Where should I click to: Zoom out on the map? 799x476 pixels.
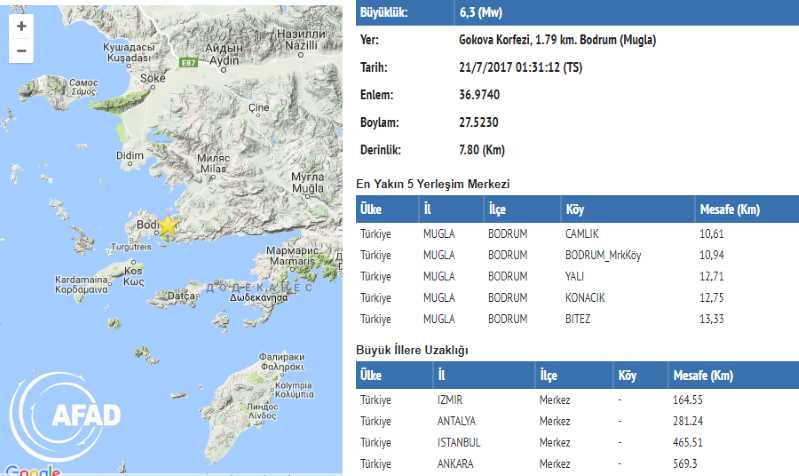(x=22, y=50)
